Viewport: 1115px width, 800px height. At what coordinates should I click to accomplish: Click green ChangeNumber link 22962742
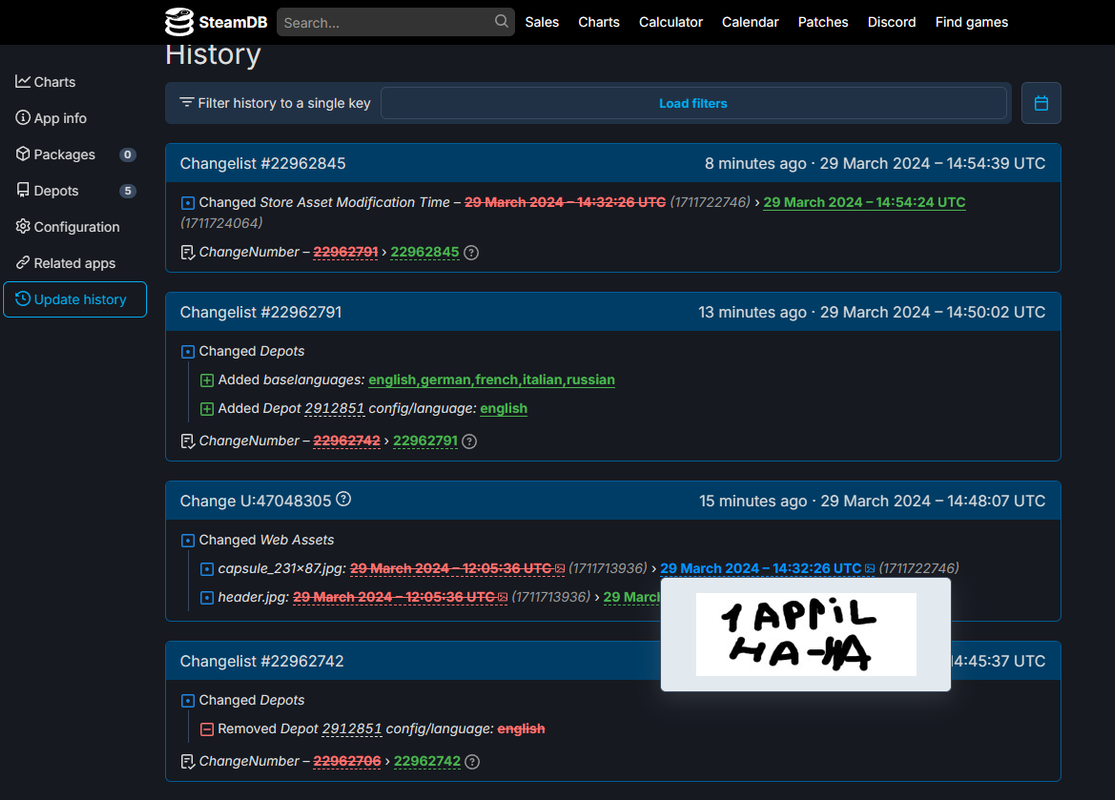point(427,762)
